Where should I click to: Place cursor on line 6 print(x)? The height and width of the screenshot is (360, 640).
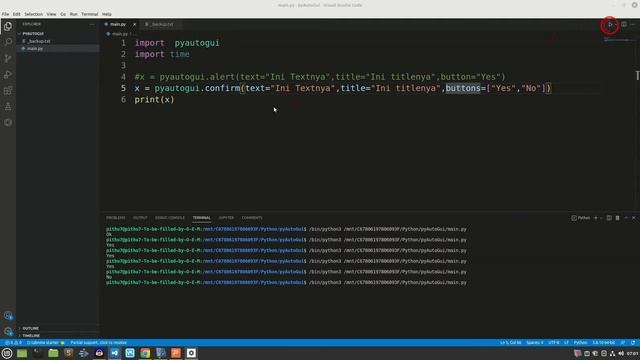coord(154,100)
